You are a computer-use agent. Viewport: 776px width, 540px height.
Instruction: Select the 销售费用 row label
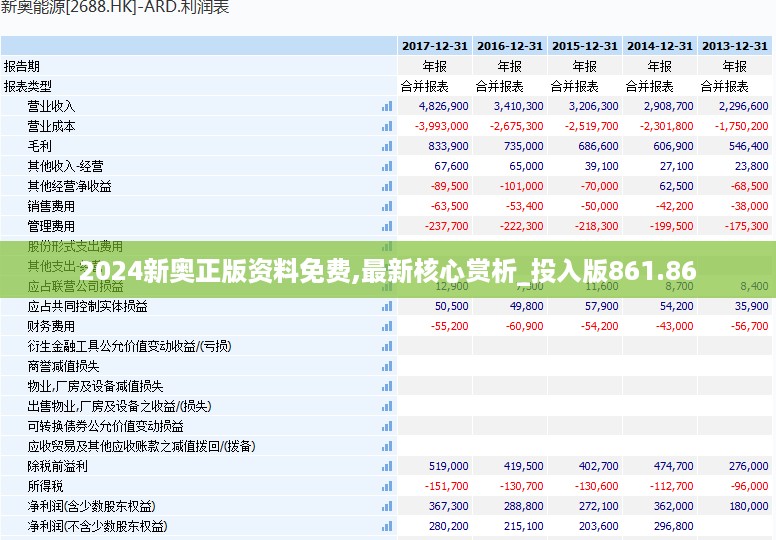tap(51, 206)
